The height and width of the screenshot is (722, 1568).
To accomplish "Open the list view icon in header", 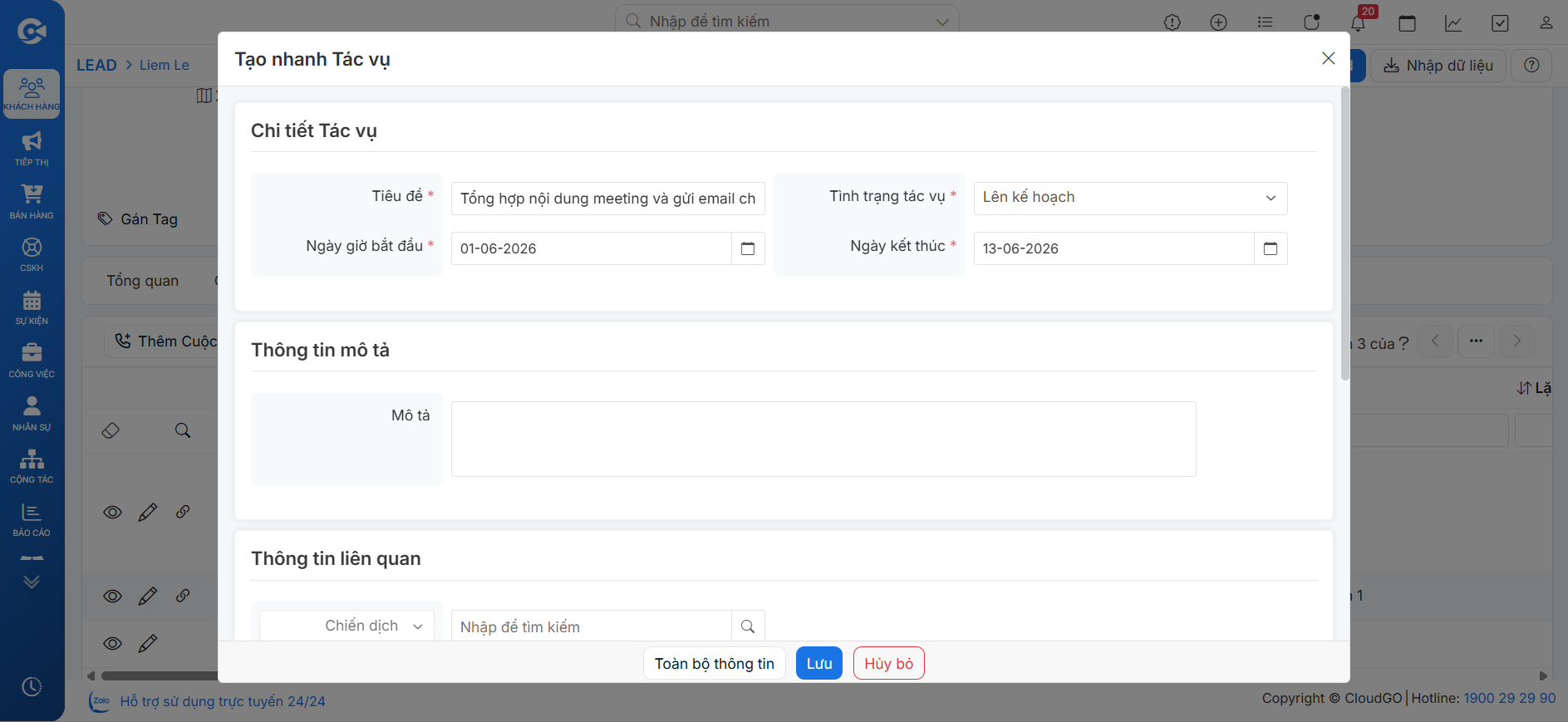I will point(1265,22).
